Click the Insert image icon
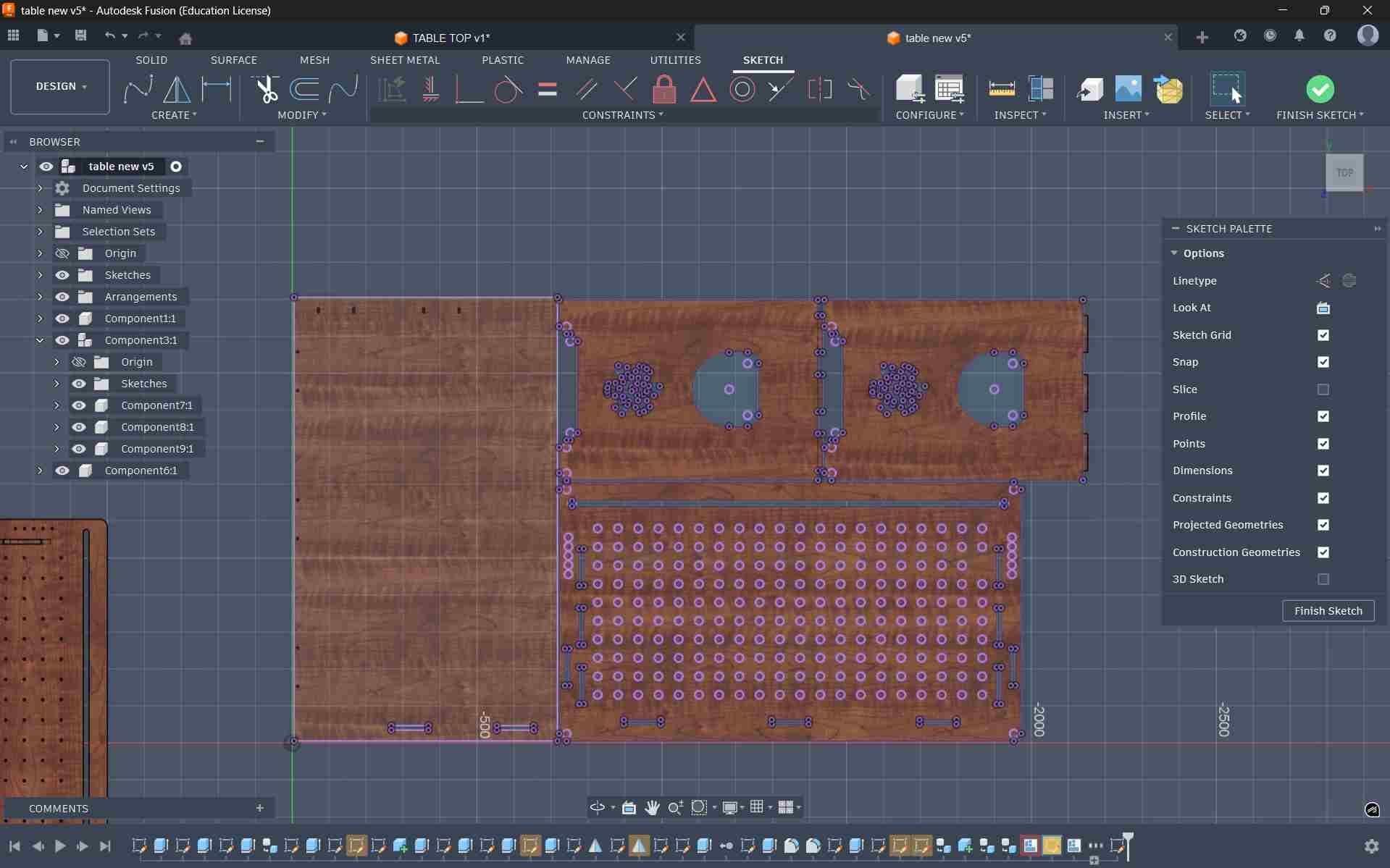Viewport: 1390px width, 868px height. [1128, 90]
